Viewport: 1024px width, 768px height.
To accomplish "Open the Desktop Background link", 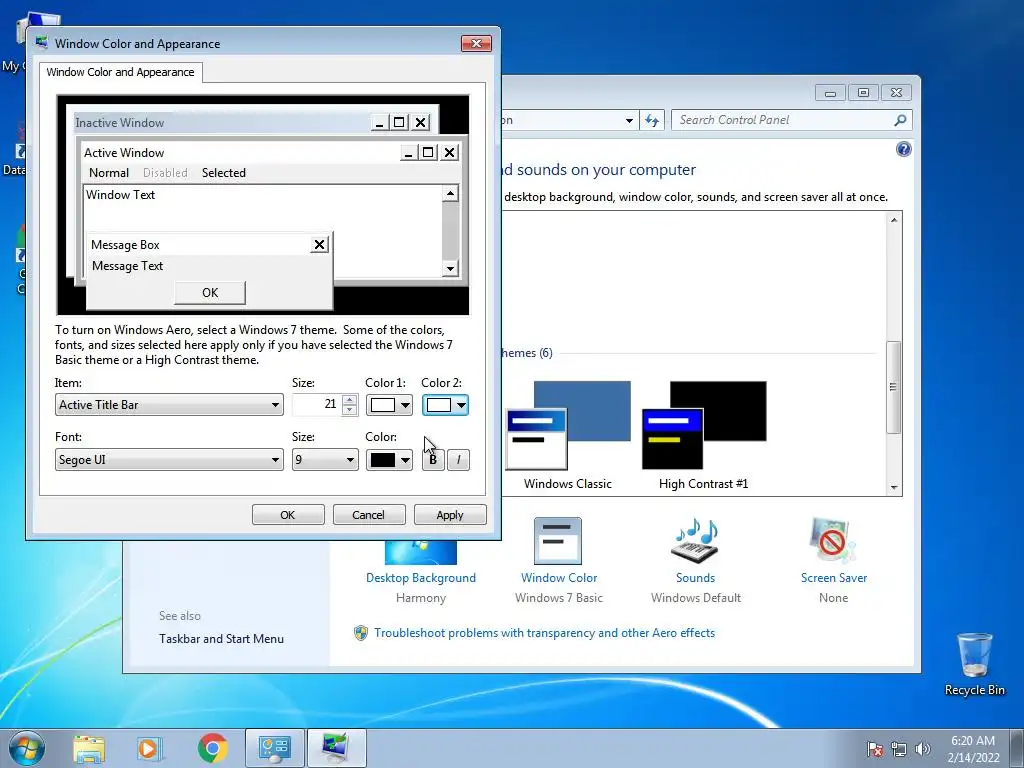I will [x=421, y=578].
